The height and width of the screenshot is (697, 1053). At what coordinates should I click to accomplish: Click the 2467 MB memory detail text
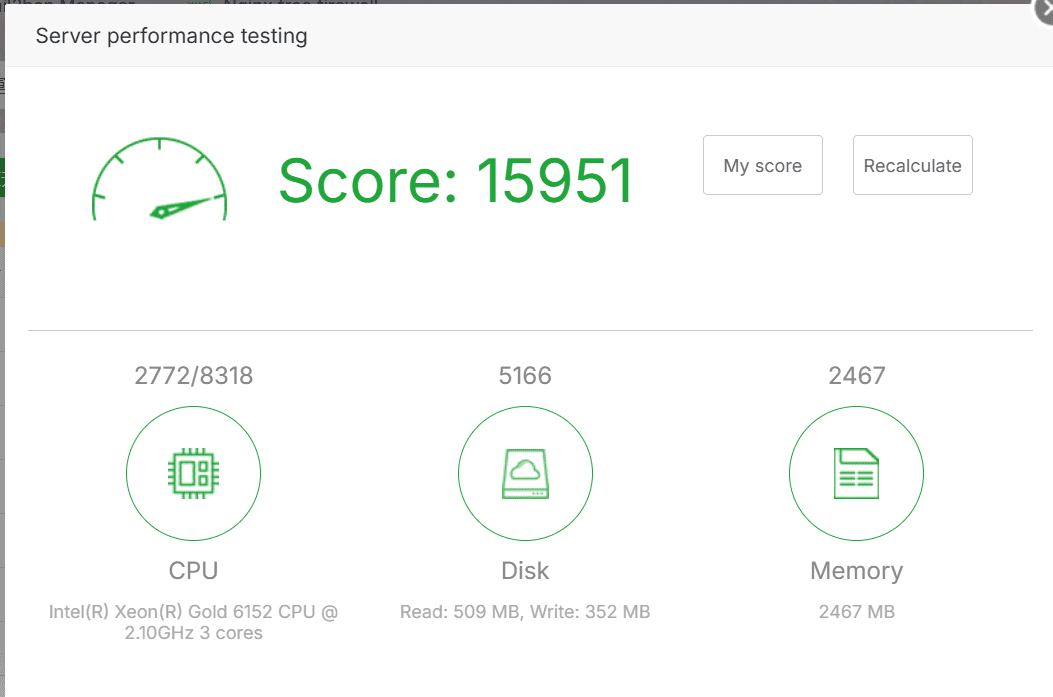pyautogui.click(x=856, y=612)
